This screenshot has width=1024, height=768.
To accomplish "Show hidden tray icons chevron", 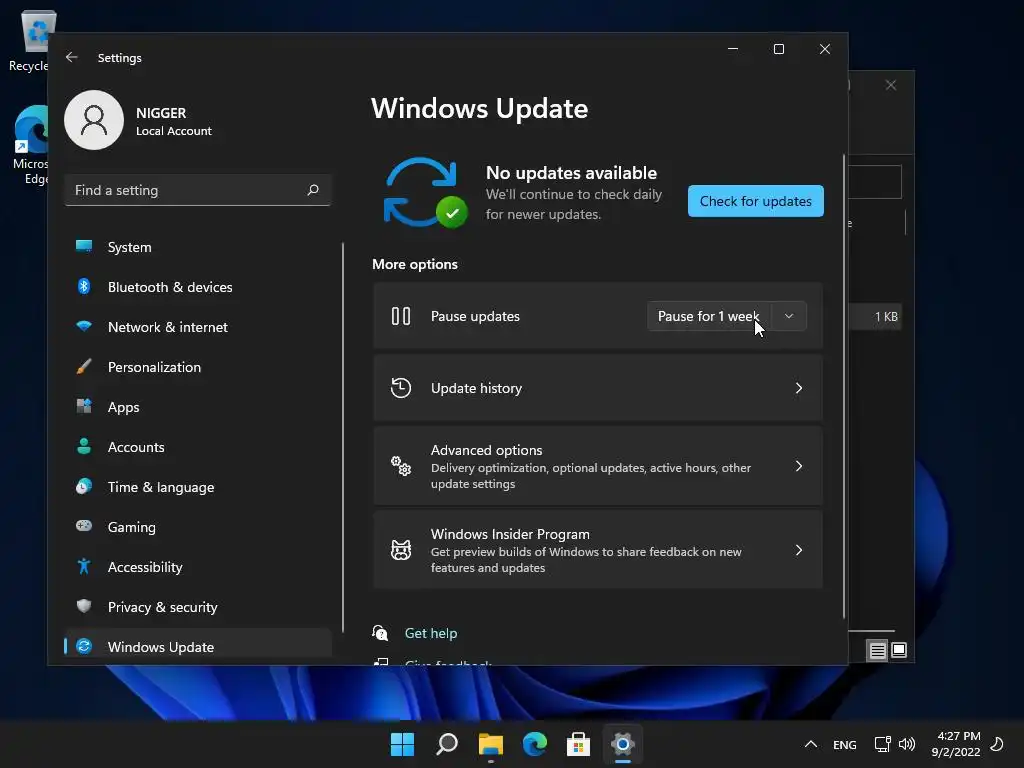I will tap(810, 744).
